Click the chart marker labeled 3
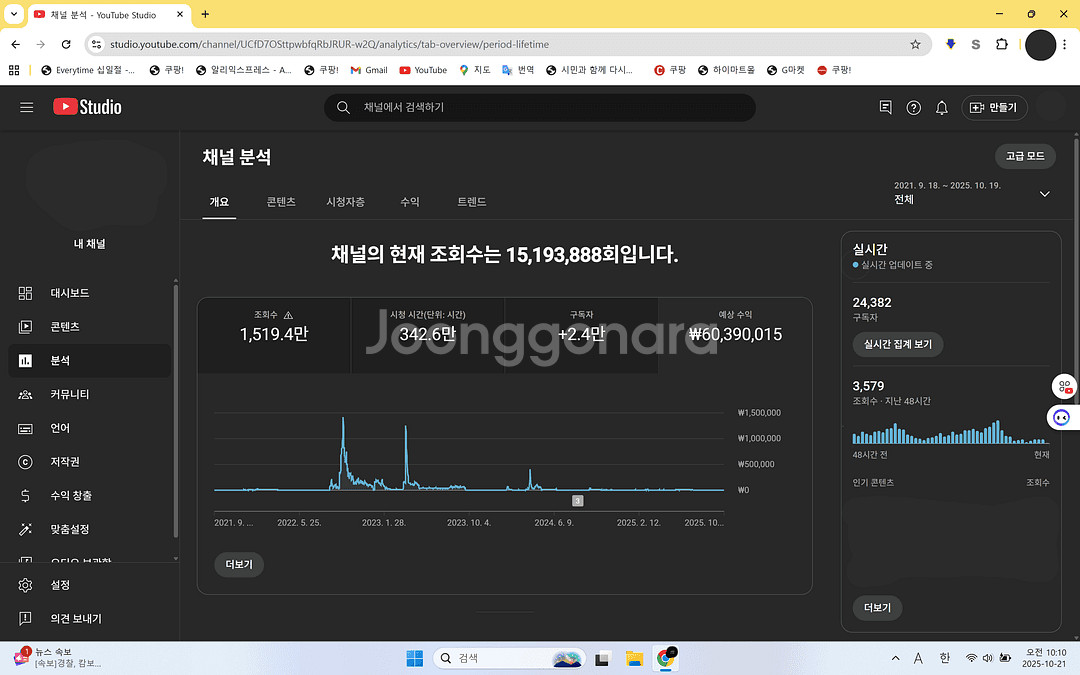Image resolution: width=1080 pixels, height=675 pixels. (577, 500)
